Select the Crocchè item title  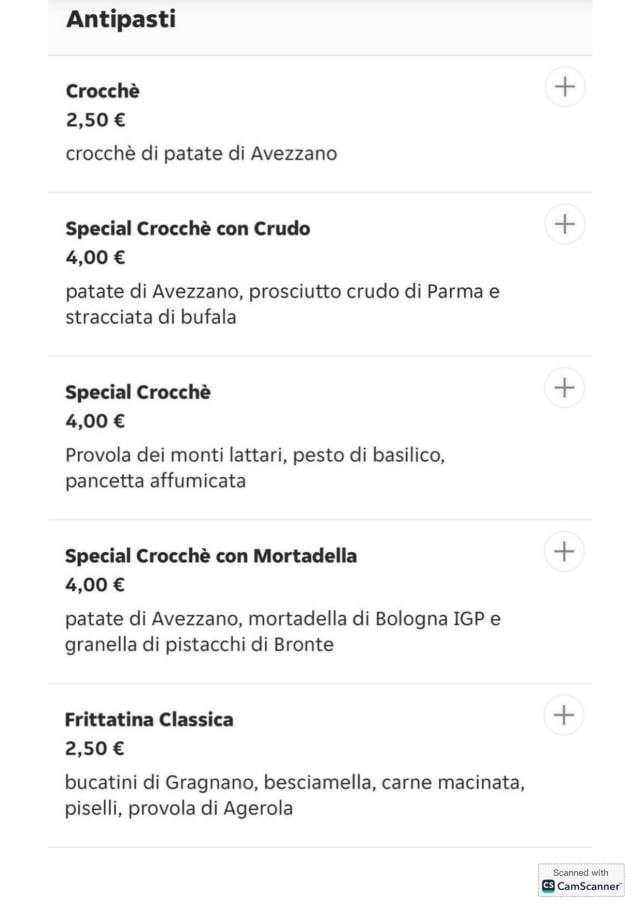point(103,91)
